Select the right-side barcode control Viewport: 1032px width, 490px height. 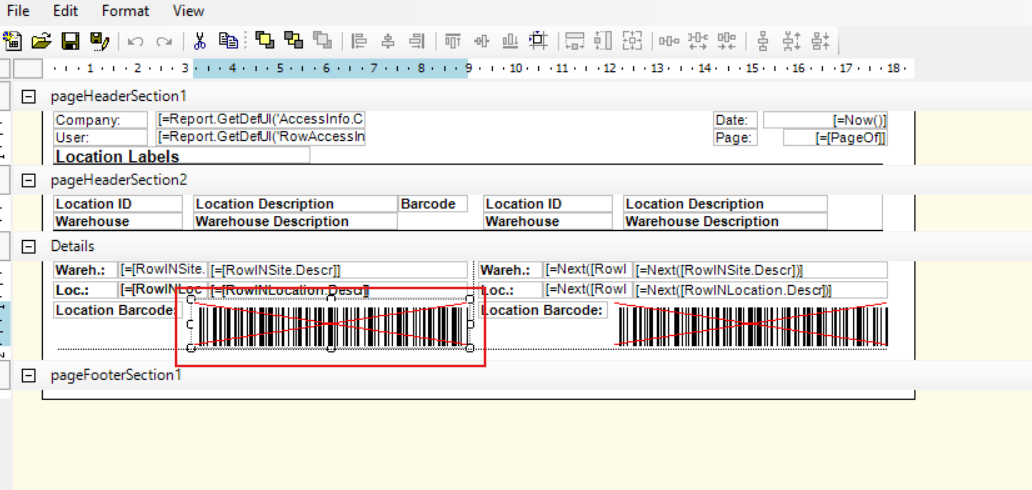[x=751, y=325]
